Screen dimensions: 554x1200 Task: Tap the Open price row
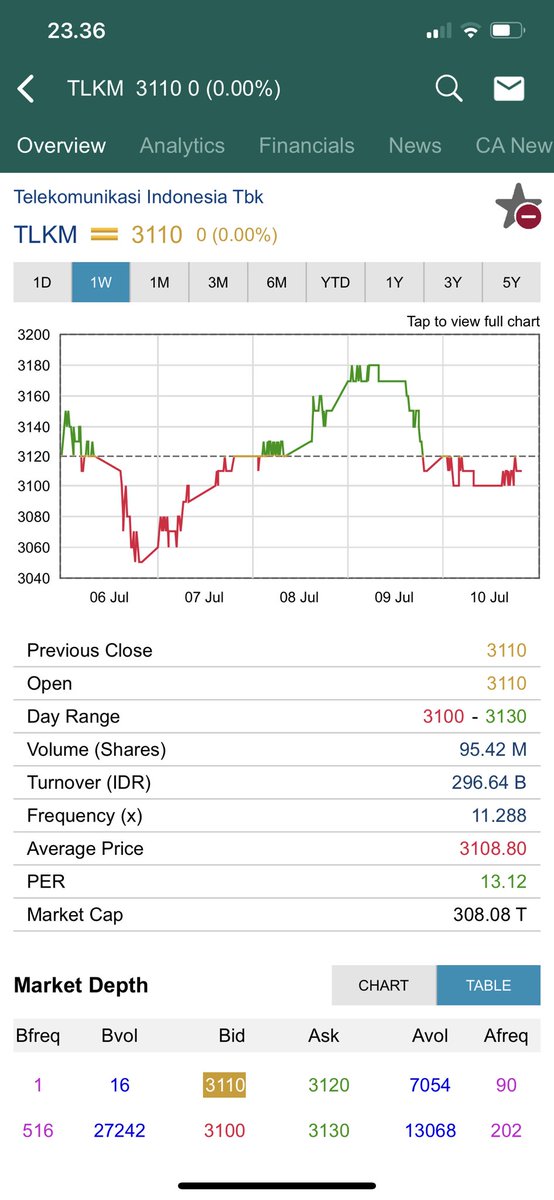point(277,683)
